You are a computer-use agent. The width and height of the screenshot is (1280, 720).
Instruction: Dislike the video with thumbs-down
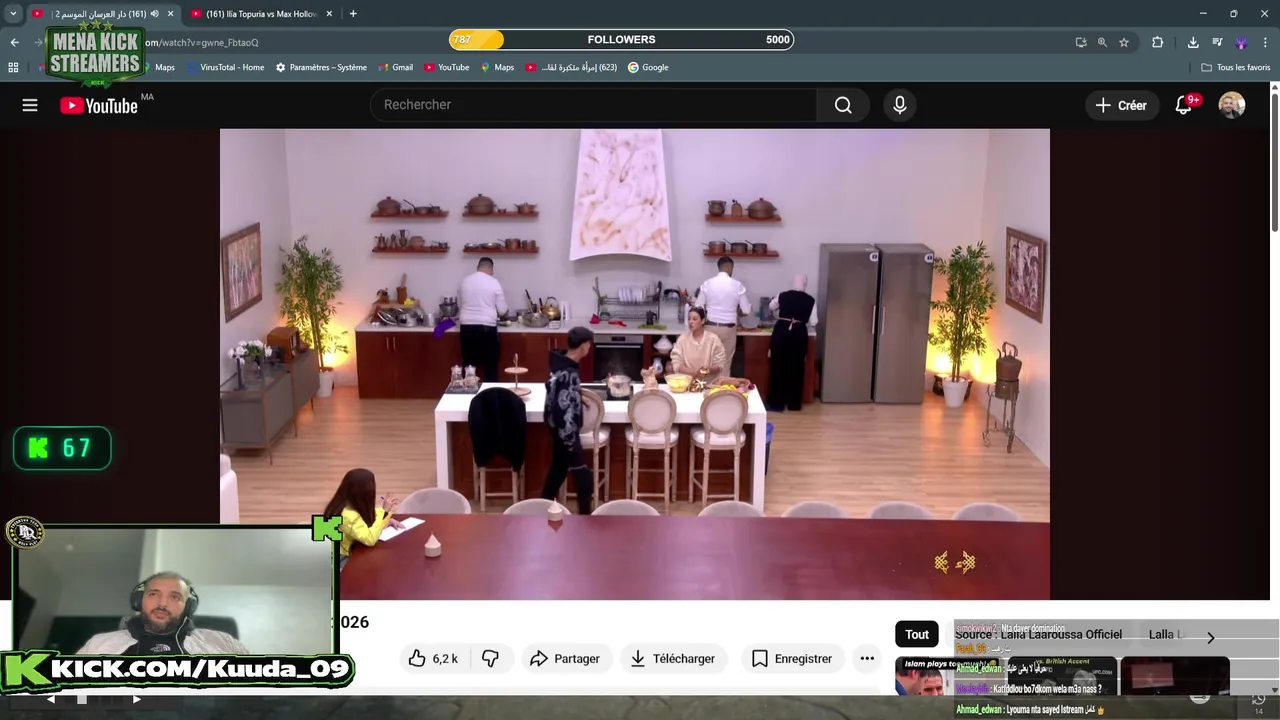point(490,658)
